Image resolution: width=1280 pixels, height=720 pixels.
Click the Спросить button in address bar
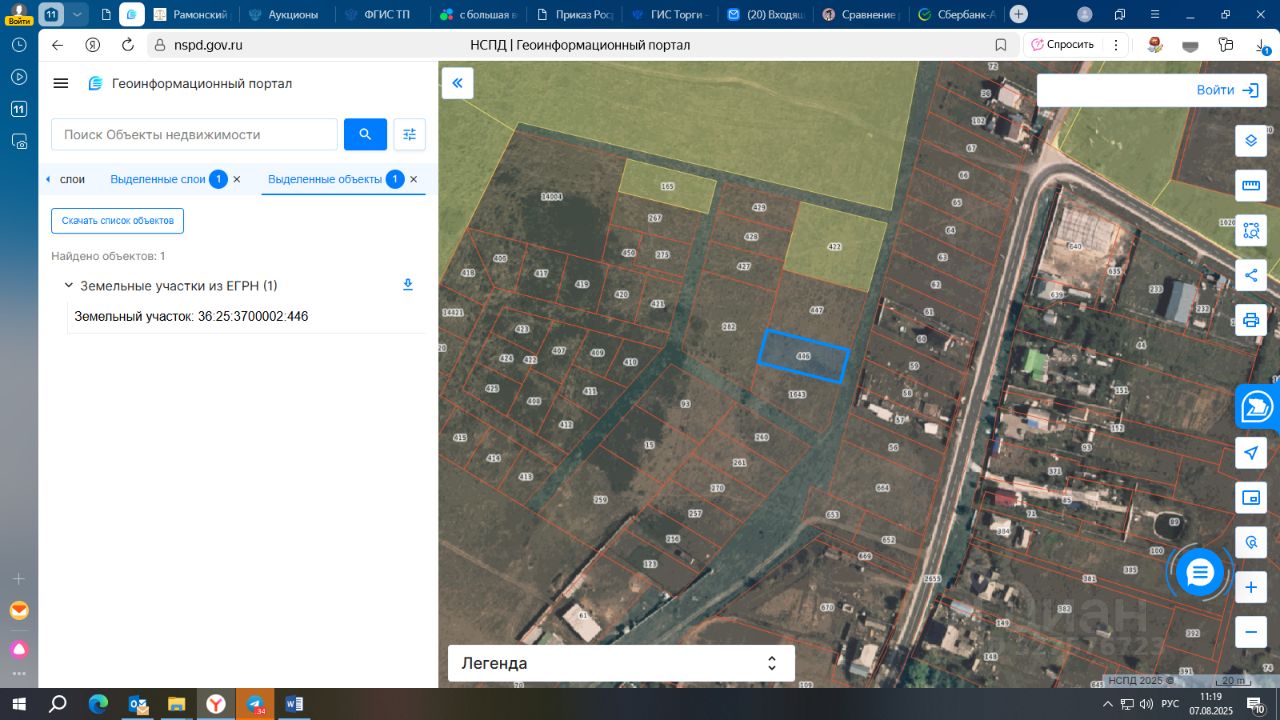click(x=1063, y=45)
